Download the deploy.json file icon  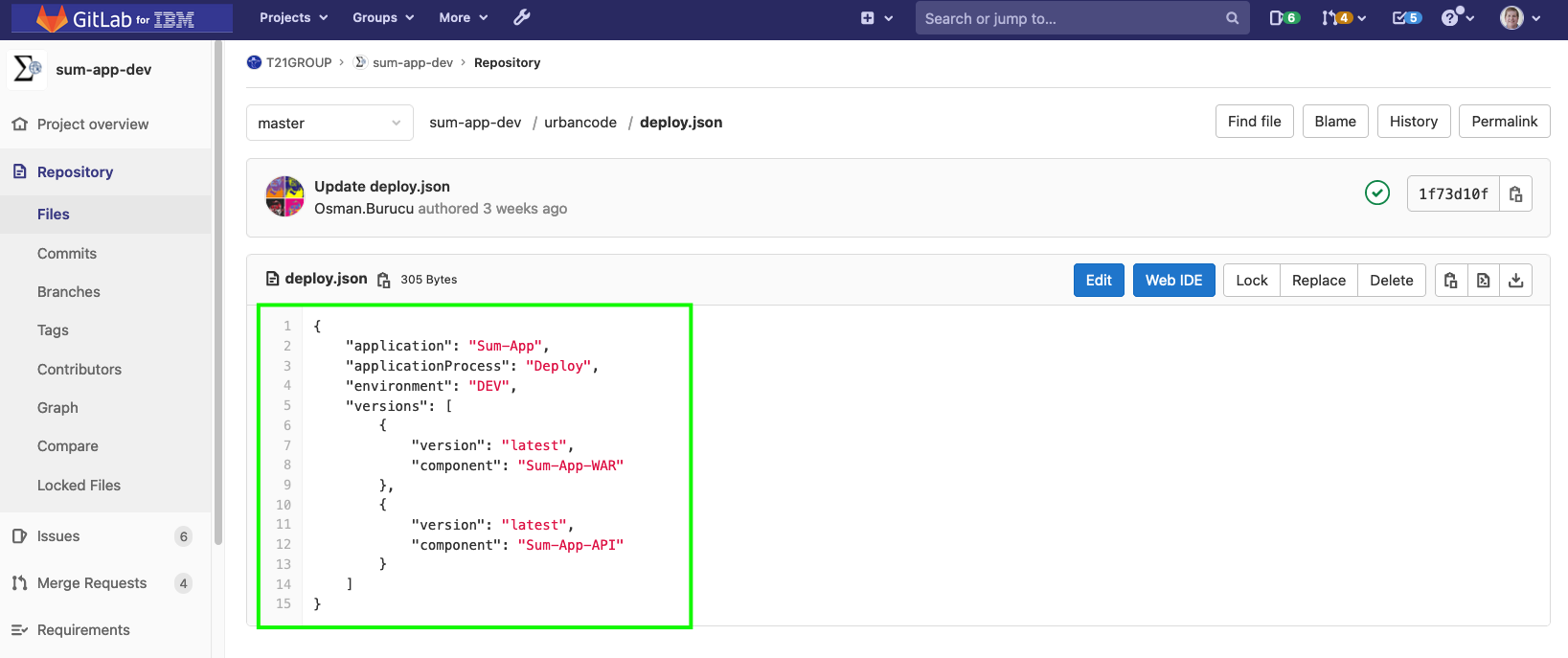tap(1515, 281)
